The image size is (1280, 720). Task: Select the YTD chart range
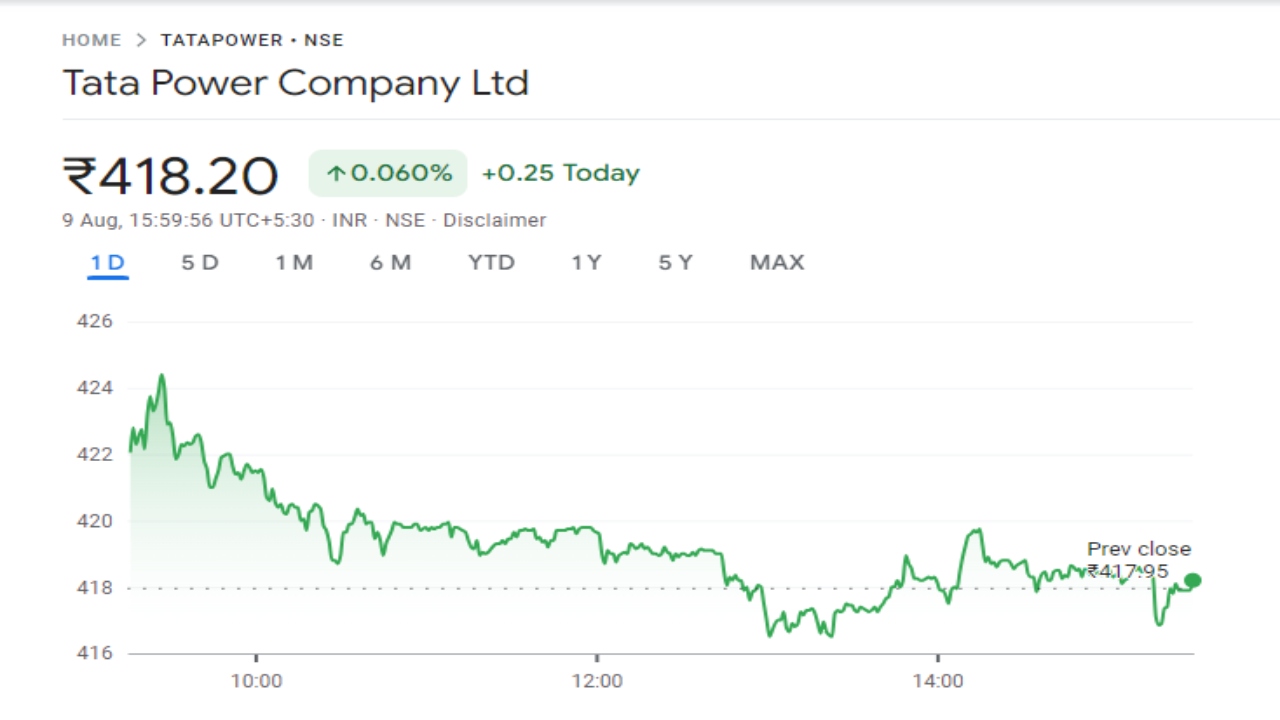pos(491,262)
